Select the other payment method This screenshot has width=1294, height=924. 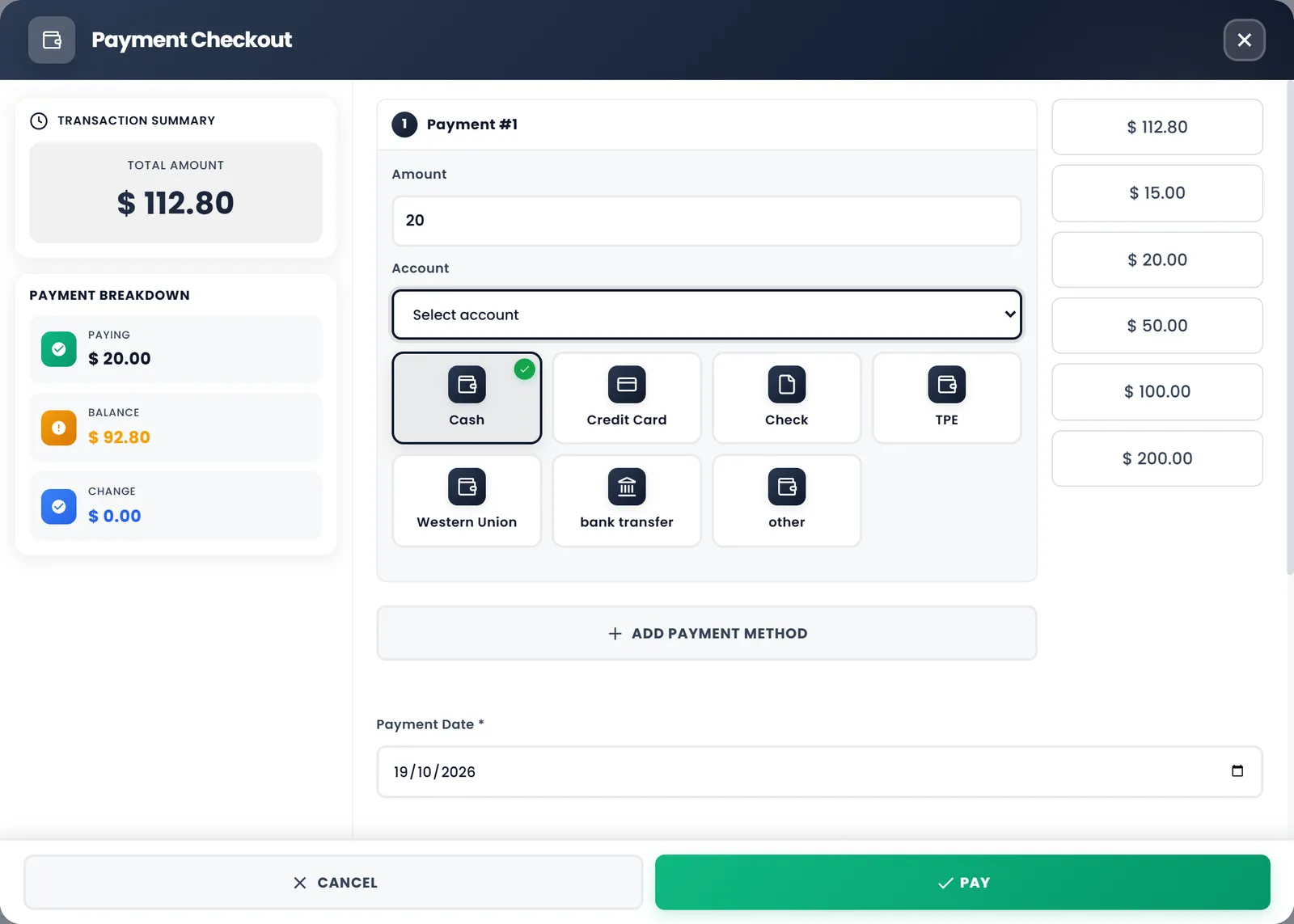click(787, 500)
